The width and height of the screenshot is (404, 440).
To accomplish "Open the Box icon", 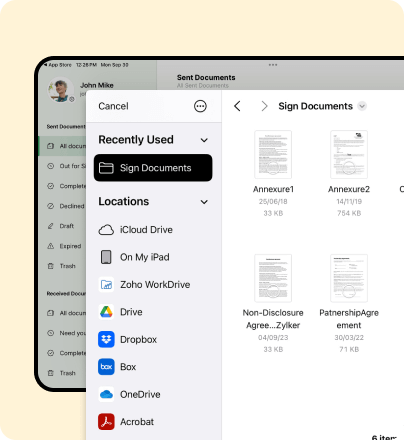I will (x=106, y=367).
